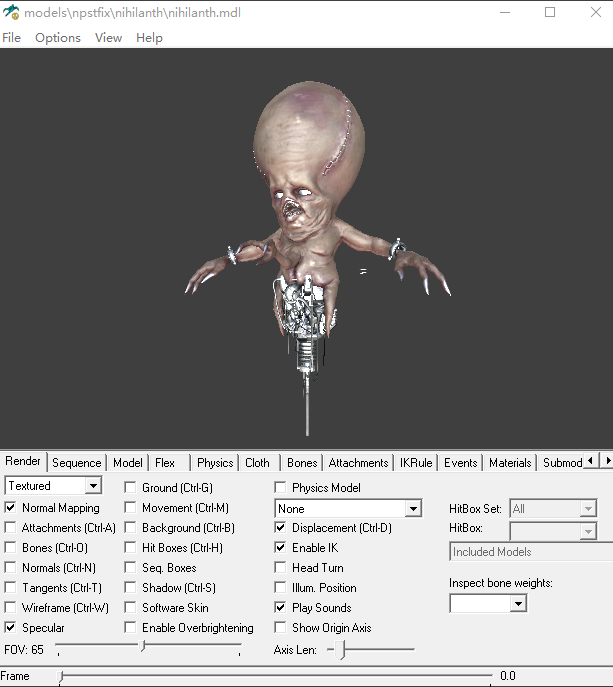Switch to the Cloth tab
The image size is (613, 687).
(x=257, y=463)
